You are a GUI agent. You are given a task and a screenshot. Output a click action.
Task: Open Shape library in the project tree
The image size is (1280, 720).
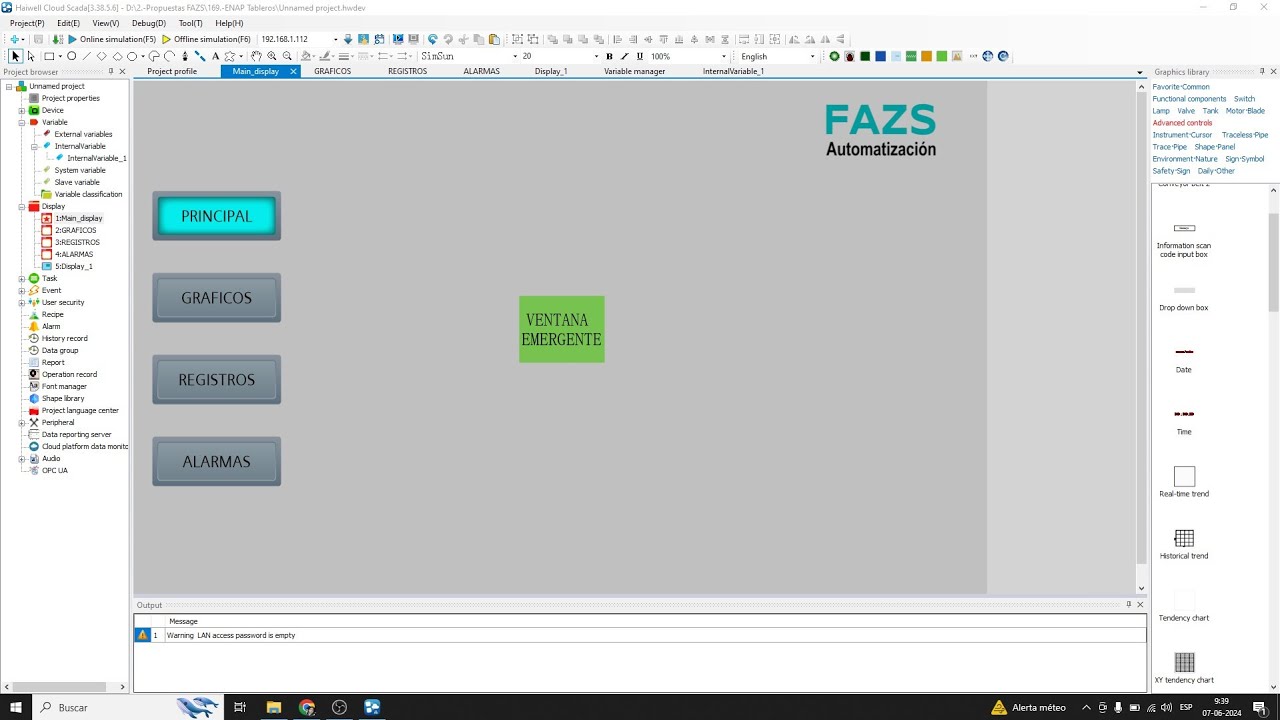pos(63,398)
